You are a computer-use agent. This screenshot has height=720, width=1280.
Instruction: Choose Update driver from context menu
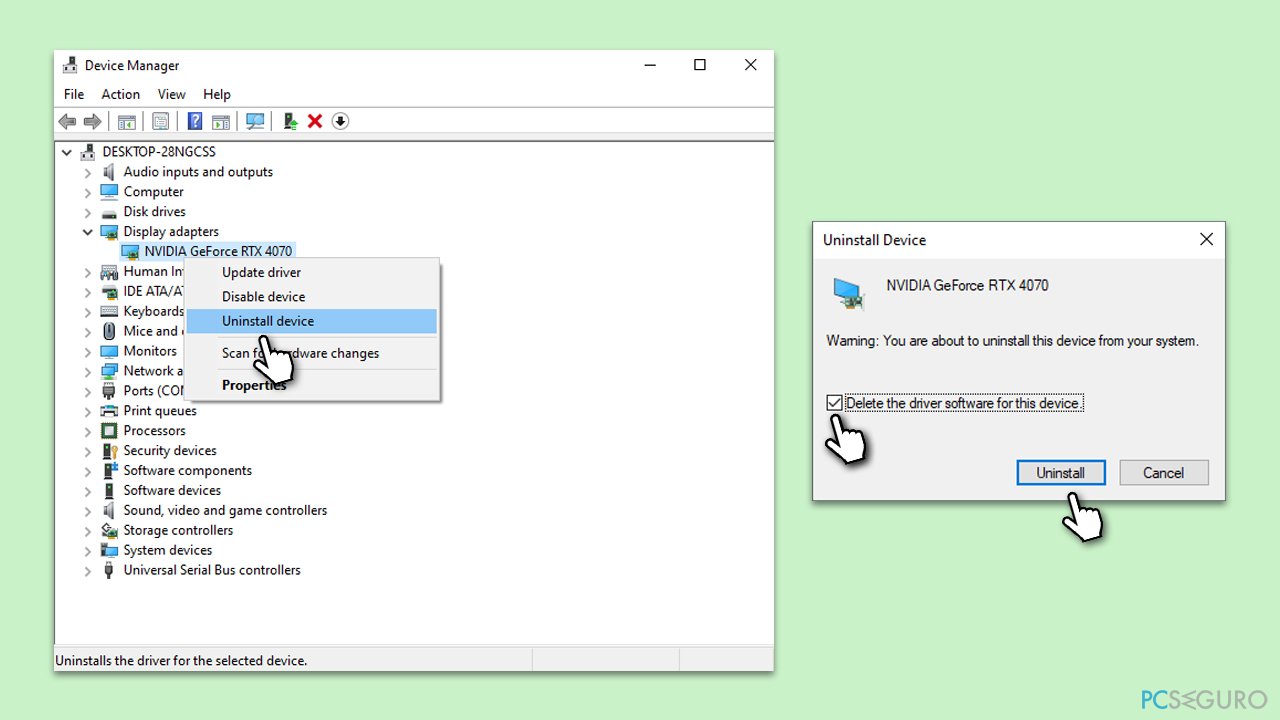pos(312,272)
